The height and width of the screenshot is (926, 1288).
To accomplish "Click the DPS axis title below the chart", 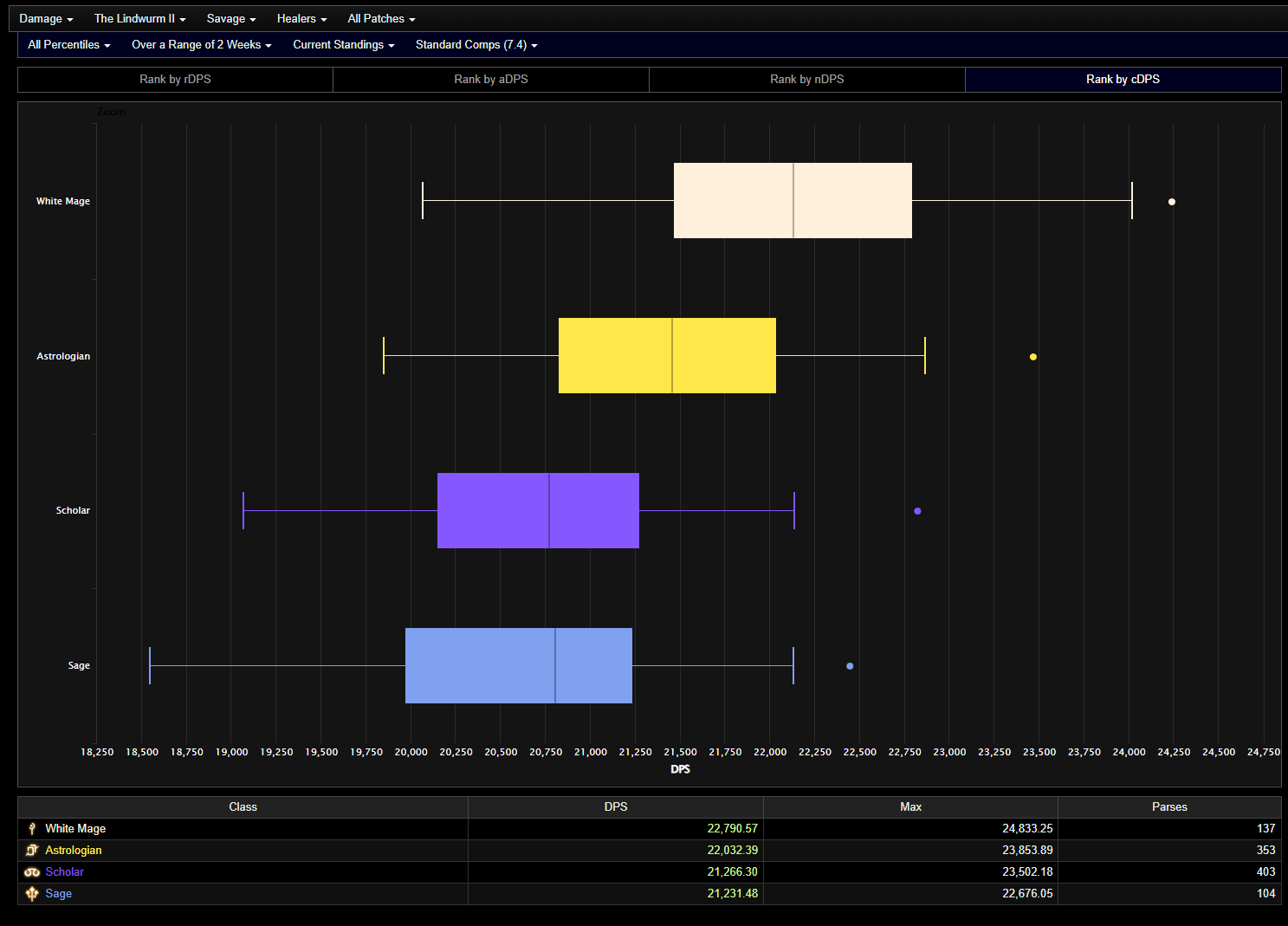I will tap(681, 769).
